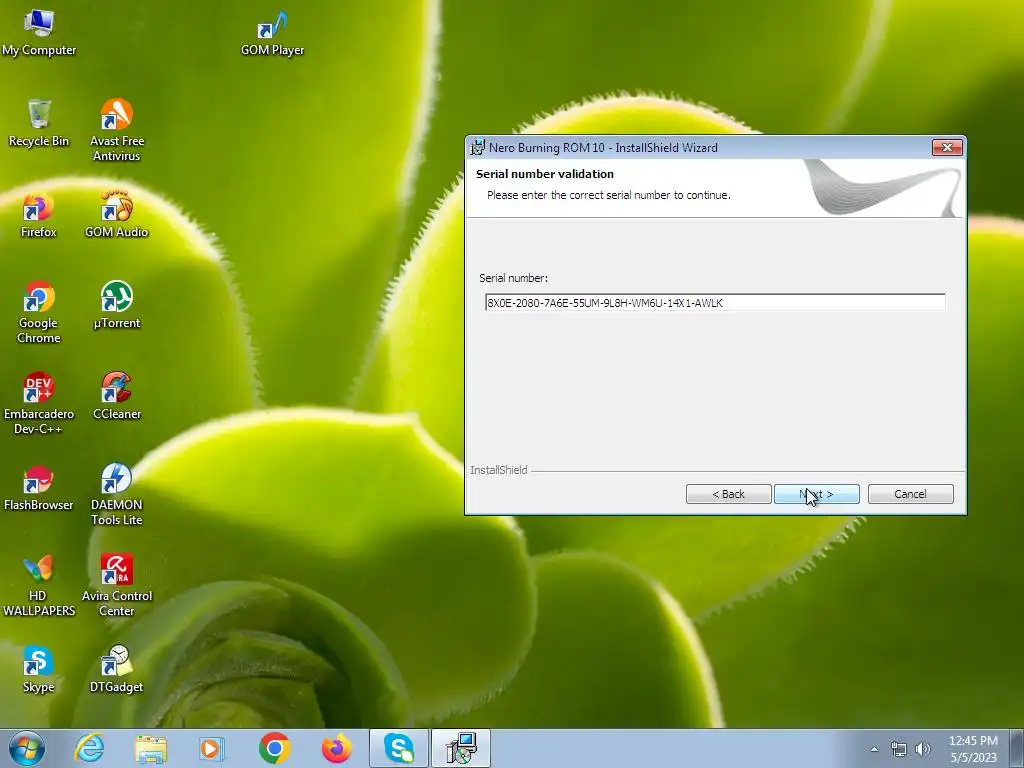1024x768 pixels.
Task: Click the Serial number input field
Action: coord(715,302)
